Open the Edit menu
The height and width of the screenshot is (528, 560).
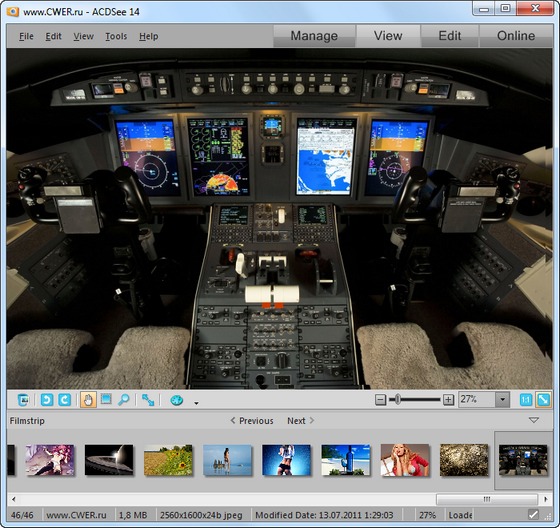point(53,36)
